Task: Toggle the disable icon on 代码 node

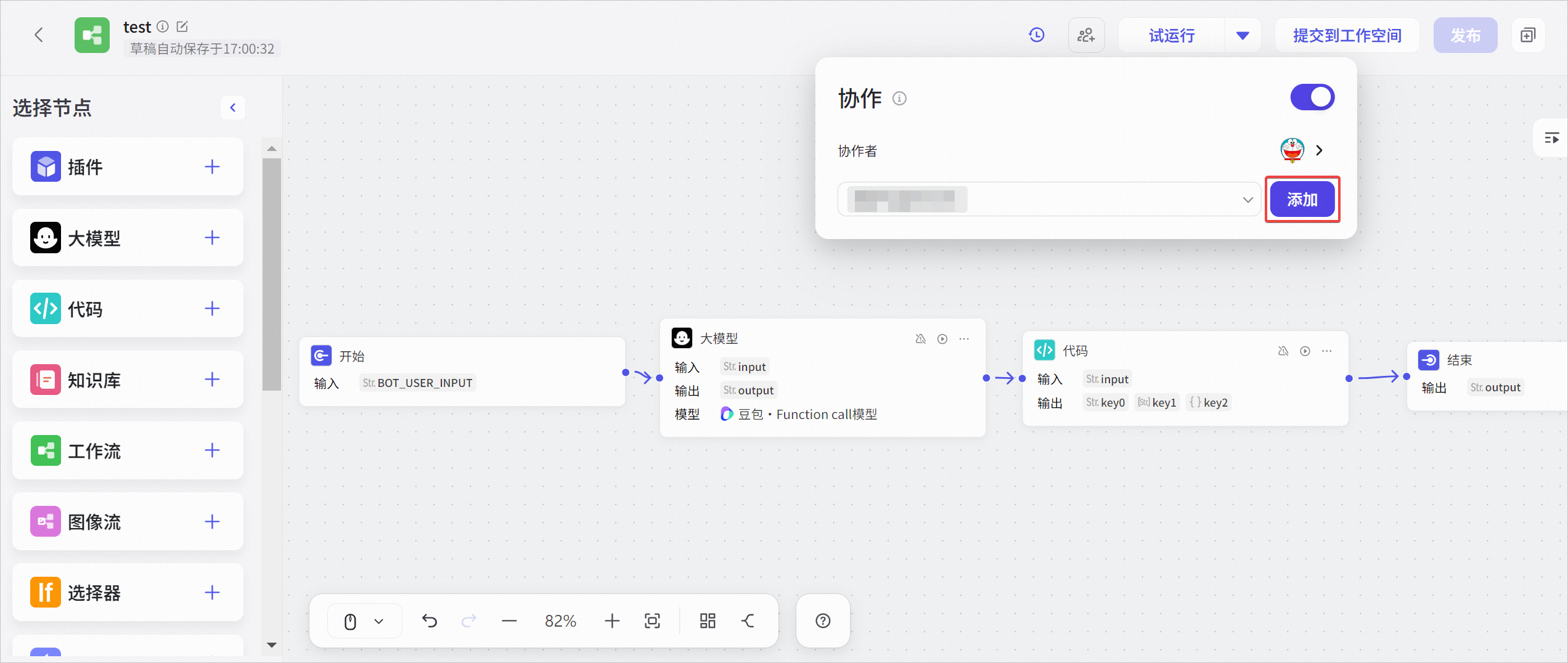Action: (x=1283, y=351)
